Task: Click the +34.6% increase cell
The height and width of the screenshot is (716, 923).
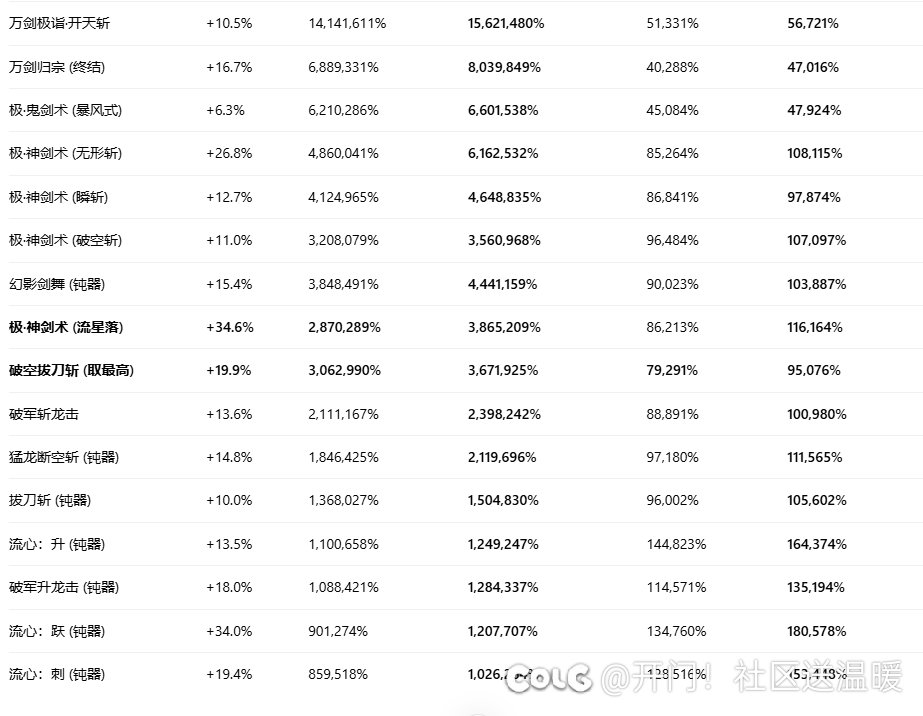Action: (x=229, y=327)
